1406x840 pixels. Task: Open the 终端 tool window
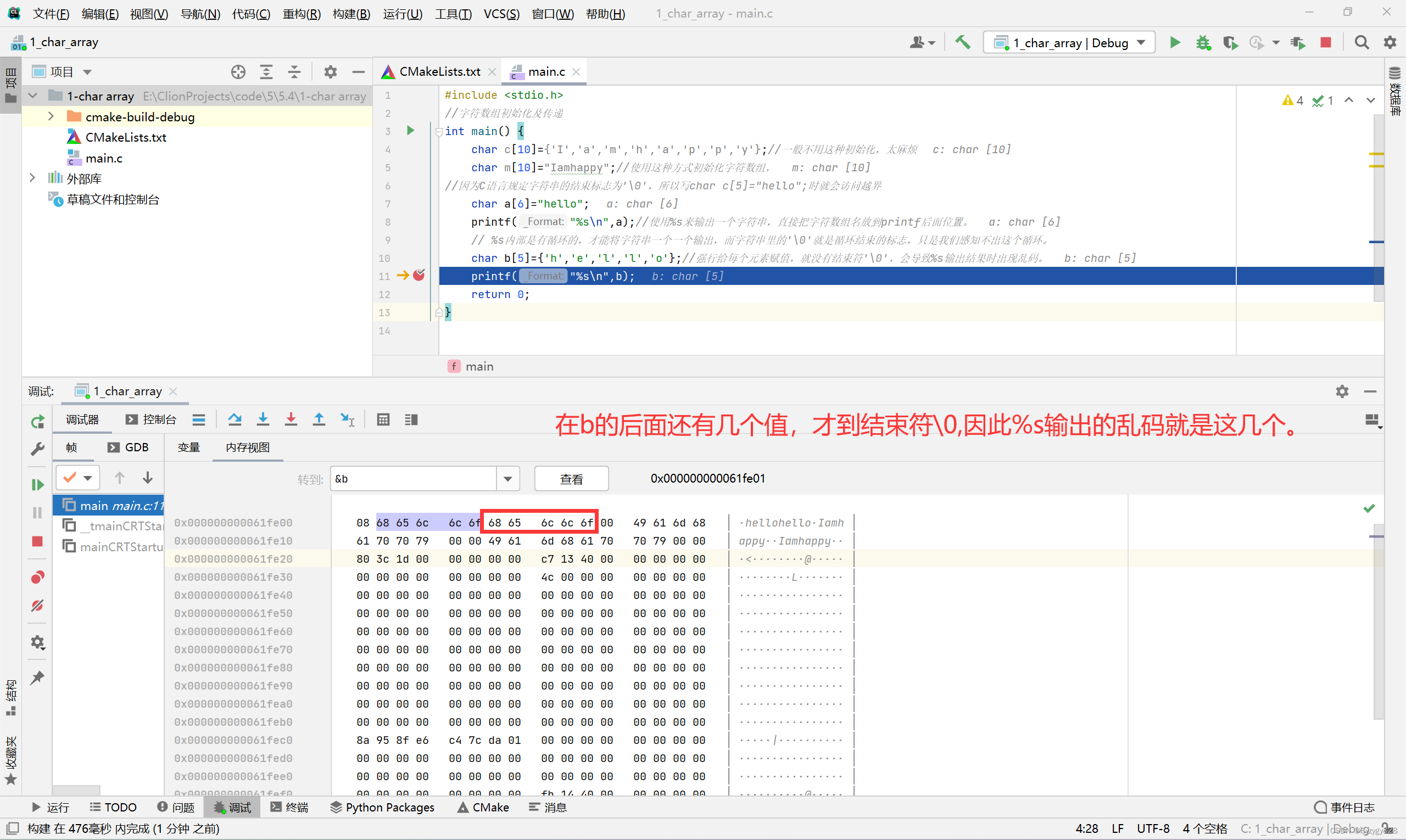point(289,807)
